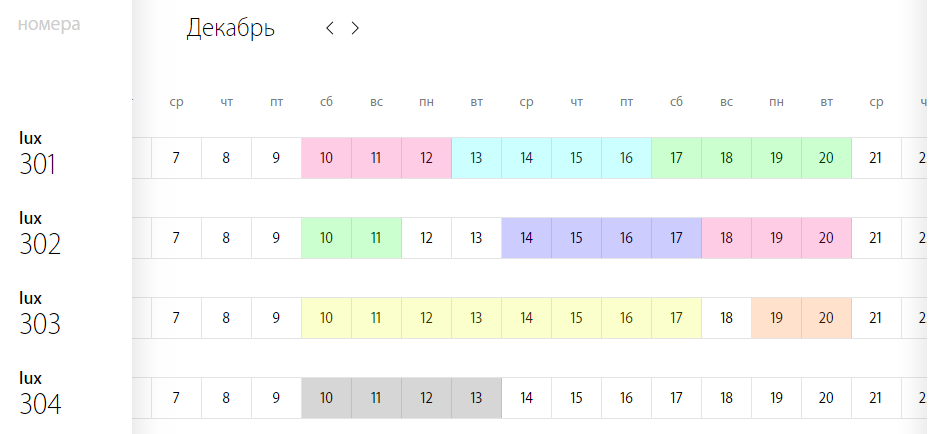Open pink booking day 19 in room 302
951x434 pixels.
(x=776, y=238)
